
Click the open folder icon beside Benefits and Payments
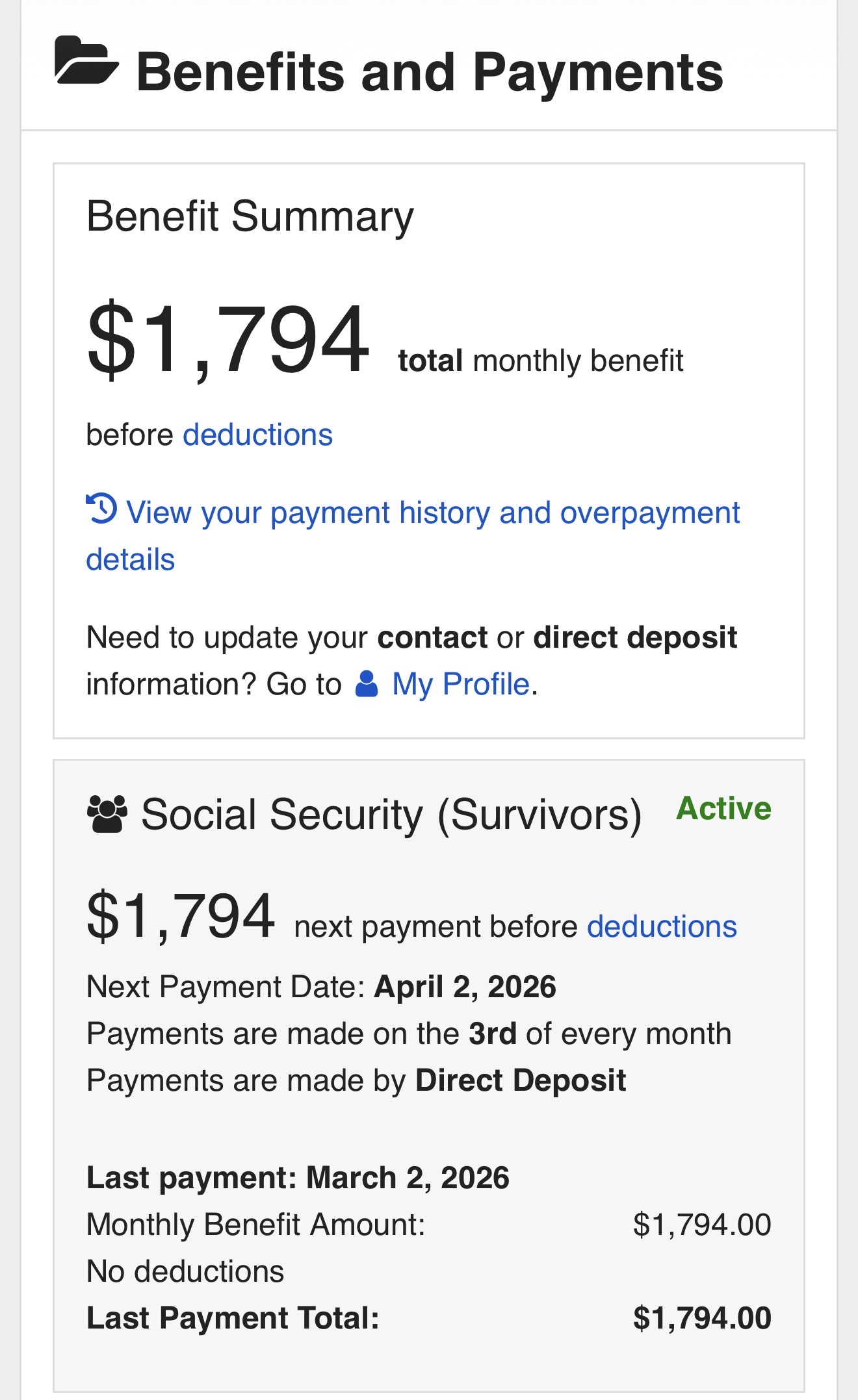86,60
